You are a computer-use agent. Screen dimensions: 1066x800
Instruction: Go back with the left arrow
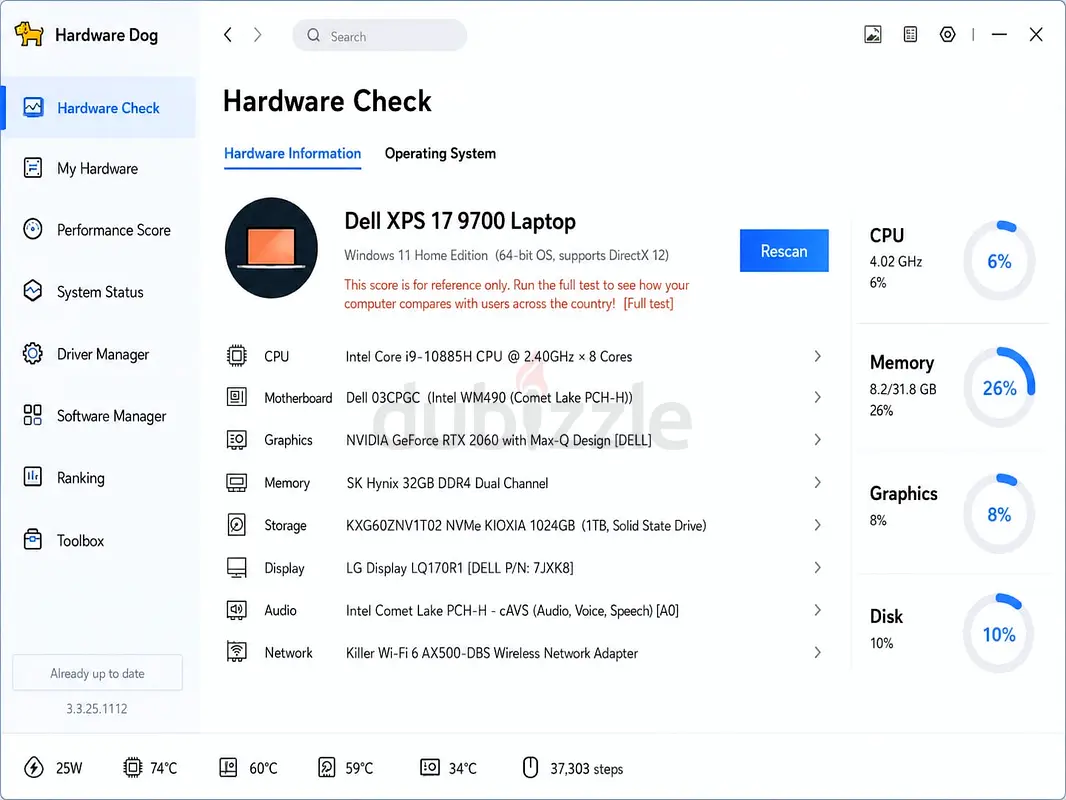[228, 35]
